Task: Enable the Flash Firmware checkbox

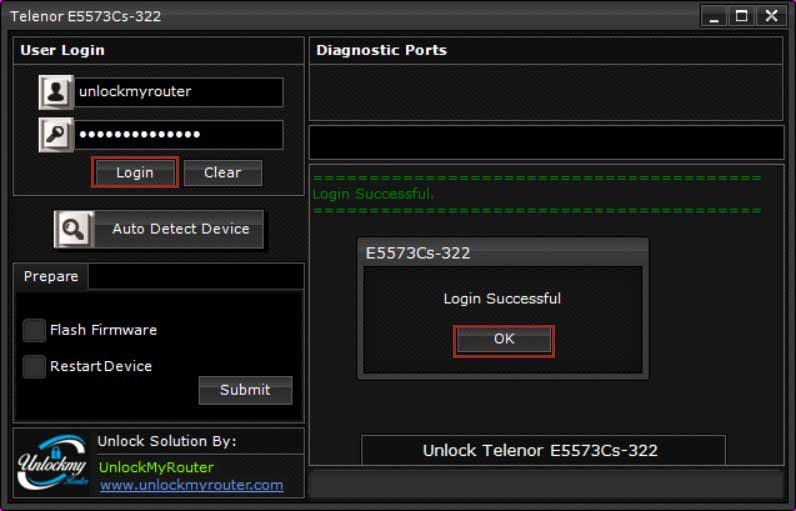Action: (34, 330)
